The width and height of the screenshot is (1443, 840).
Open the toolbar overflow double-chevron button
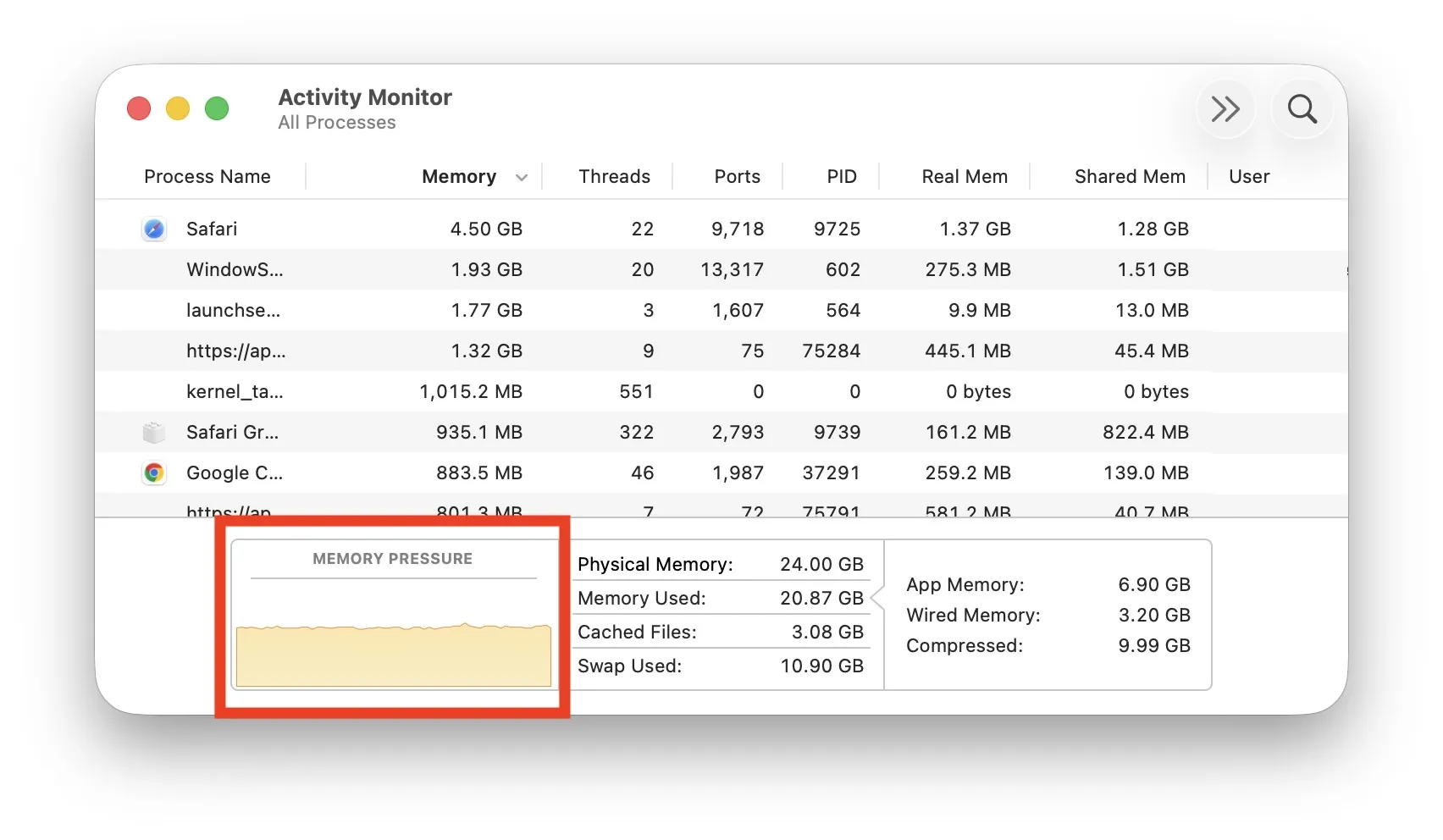coord(1225,109)
